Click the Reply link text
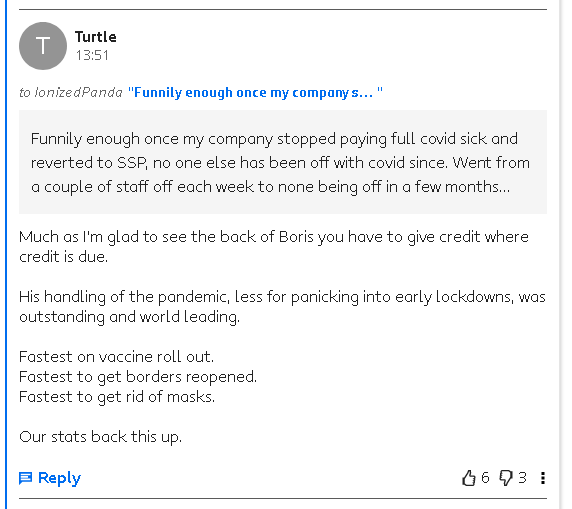This screenshot has height=509, width=572. click(59, 478)
